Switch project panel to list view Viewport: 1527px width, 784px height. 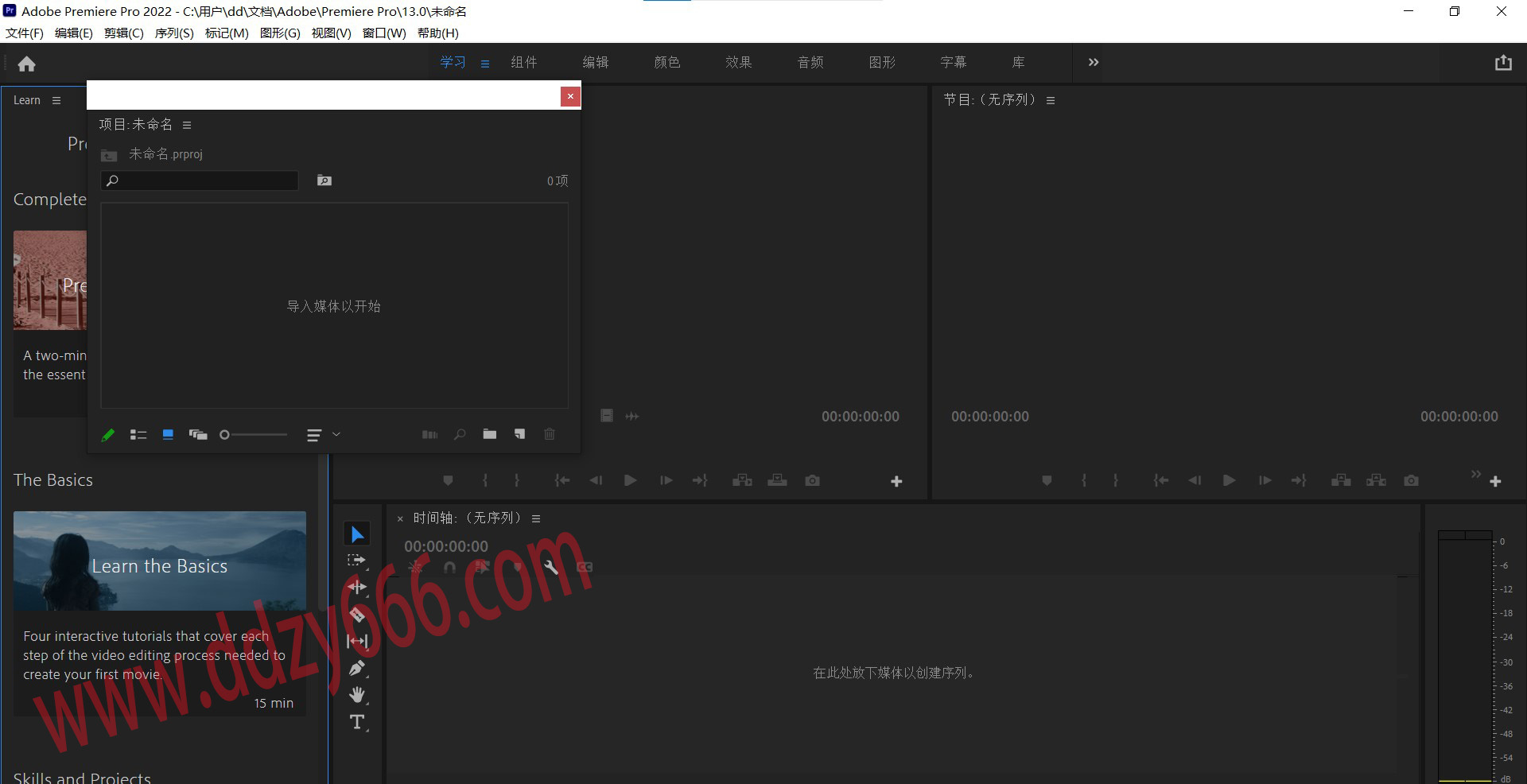click(138, 435)
